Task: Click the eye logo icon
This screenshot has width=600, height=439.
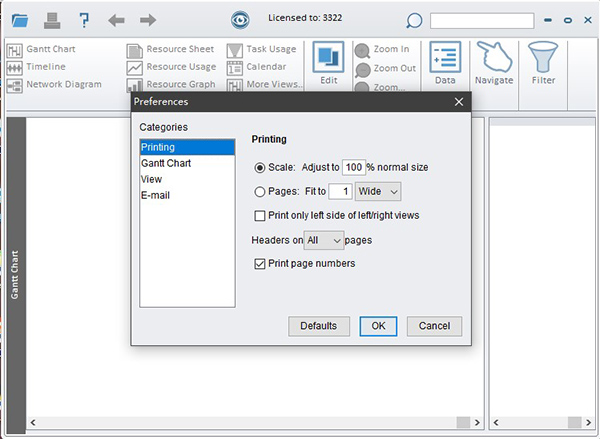Action: tap(240, 20)
